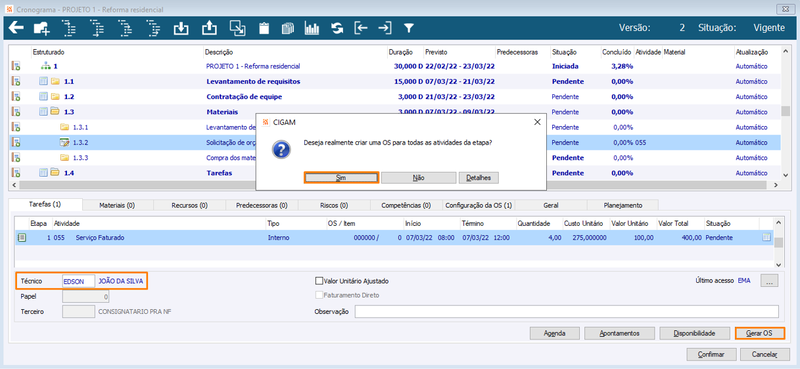Click the clipboard paste toolbar icon
Viewport: 800px width, 369px height.
click(x=263, y=28)
